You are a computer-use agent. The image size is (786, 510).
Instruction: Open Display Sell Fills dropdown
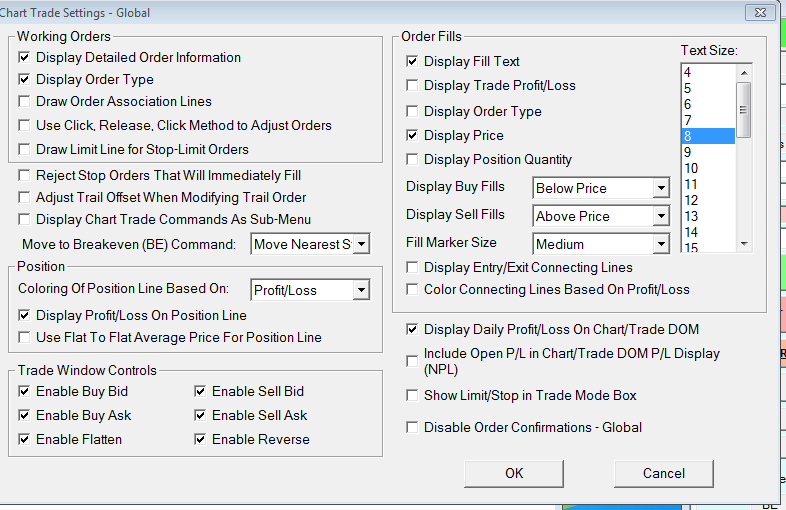pyautogui.click(x=660, y=216)
